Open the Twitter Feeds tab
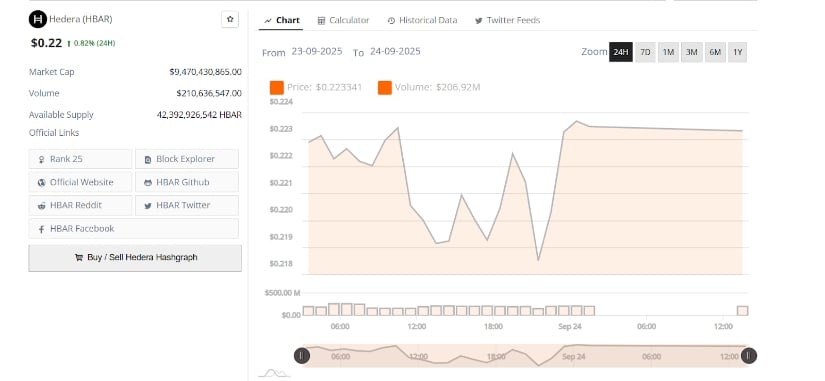The width and height of the screenshot is (825, 381). coord(507,21)
